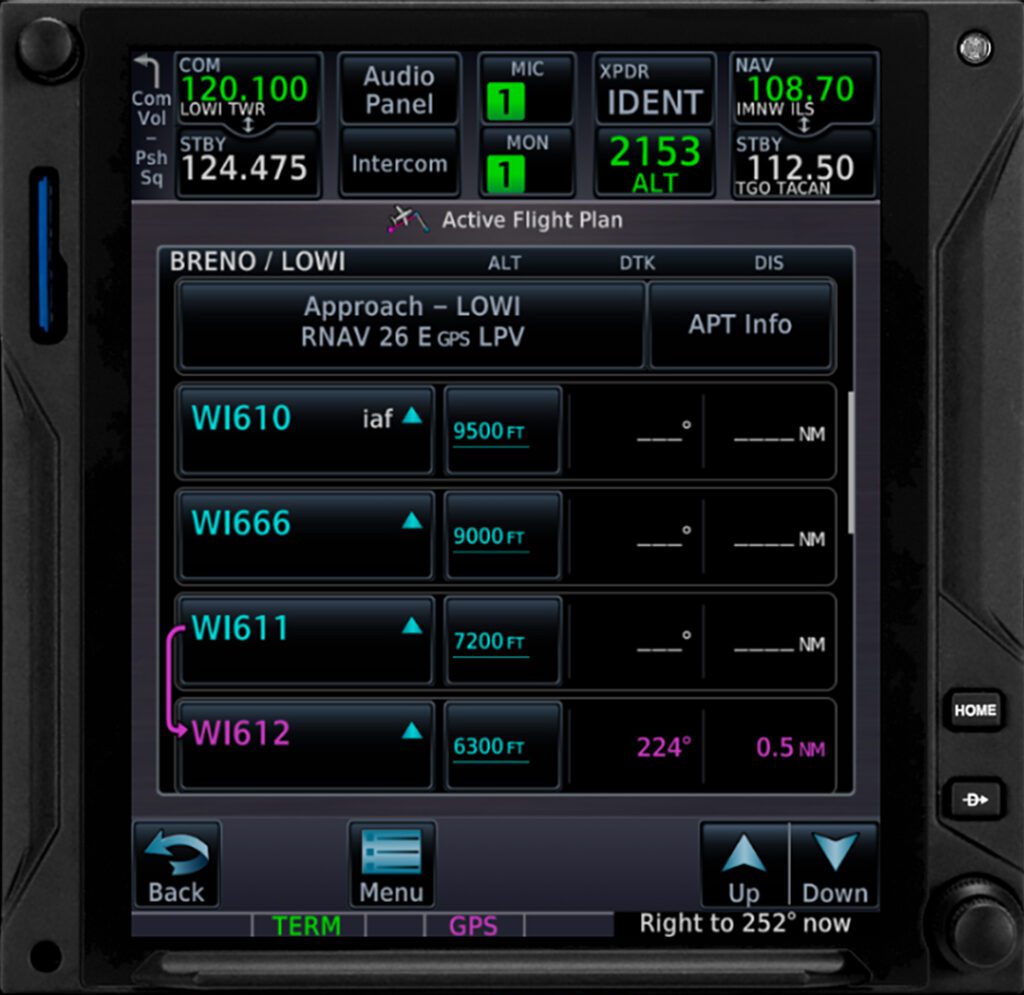This screenshot has height=995, width=1024.
Task: Select the WI610 iaf waypoint
Action: coord(306,429)
